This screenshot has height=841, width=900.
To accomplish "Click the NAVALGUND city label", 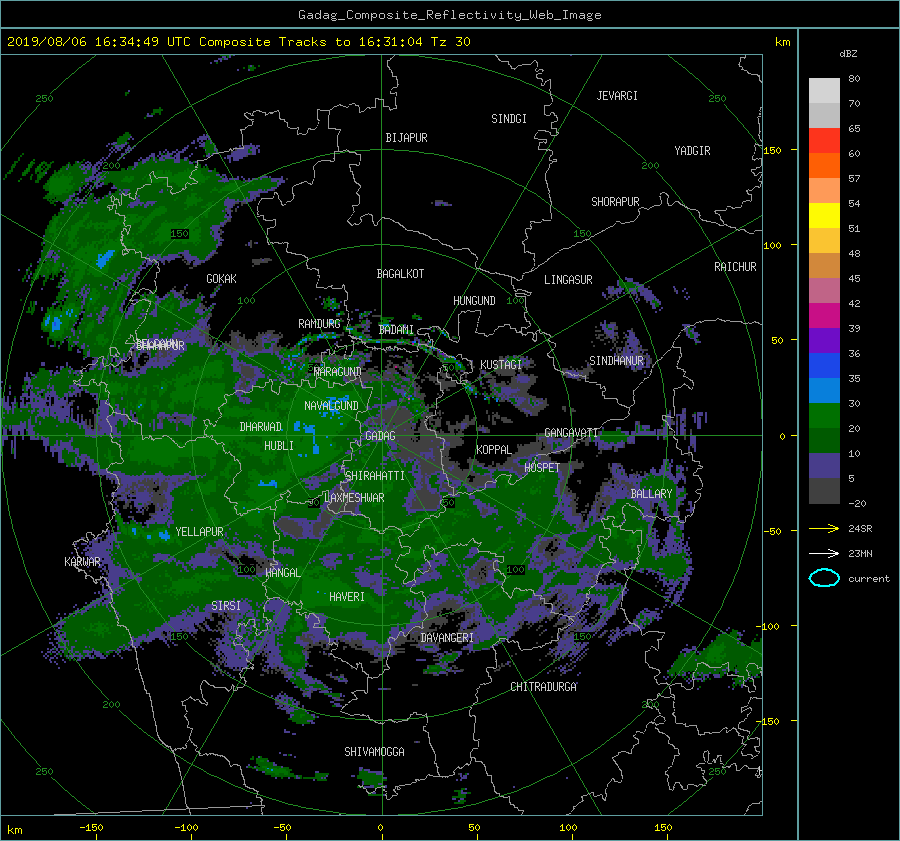I will pos(331,406).
